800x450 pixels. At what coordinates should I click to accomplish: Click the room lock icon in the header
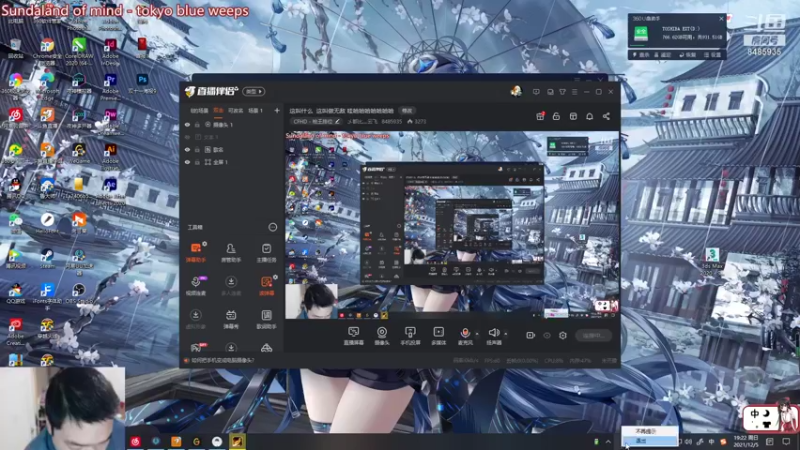556,116
